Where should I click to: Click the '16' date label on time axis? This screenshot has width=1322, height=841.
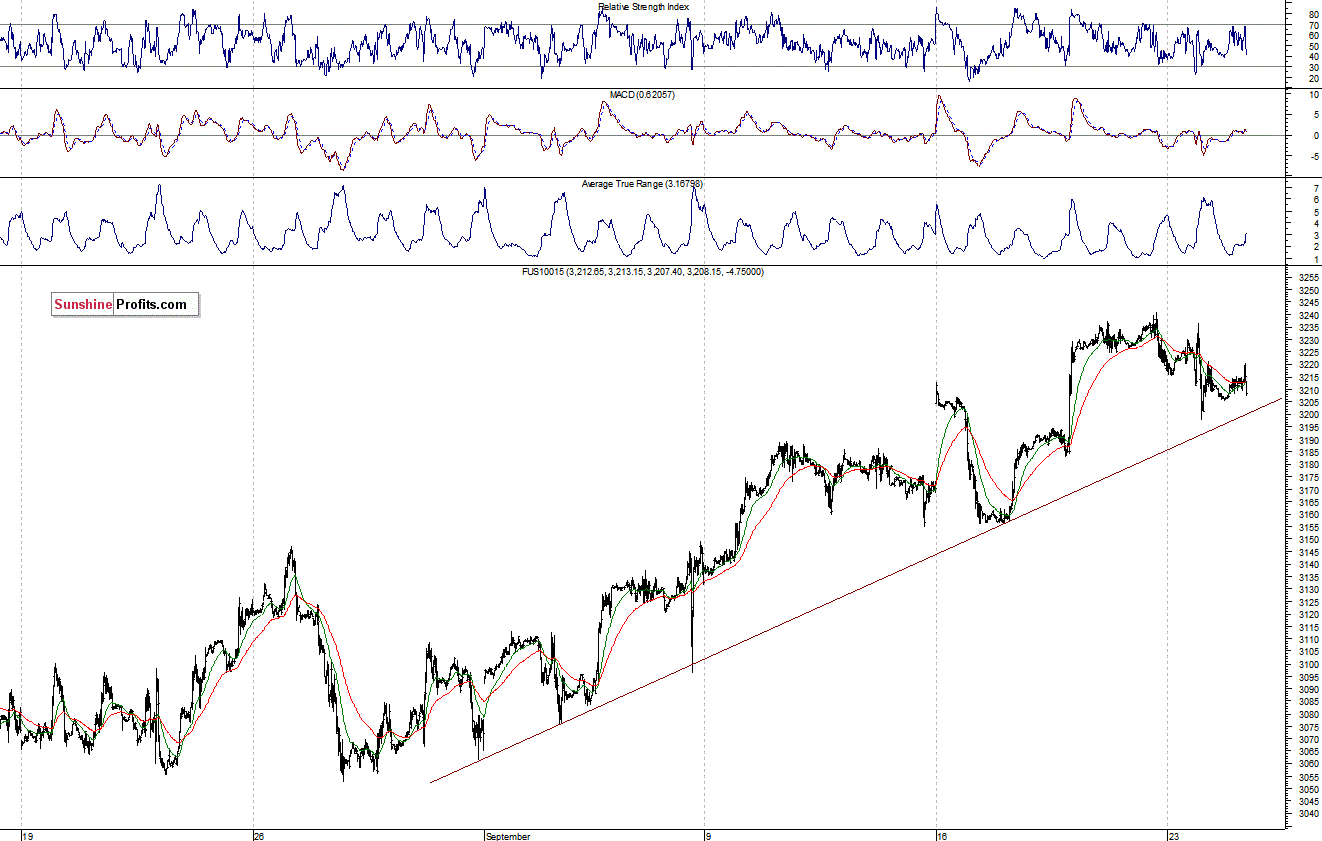(x=943, y=836)
